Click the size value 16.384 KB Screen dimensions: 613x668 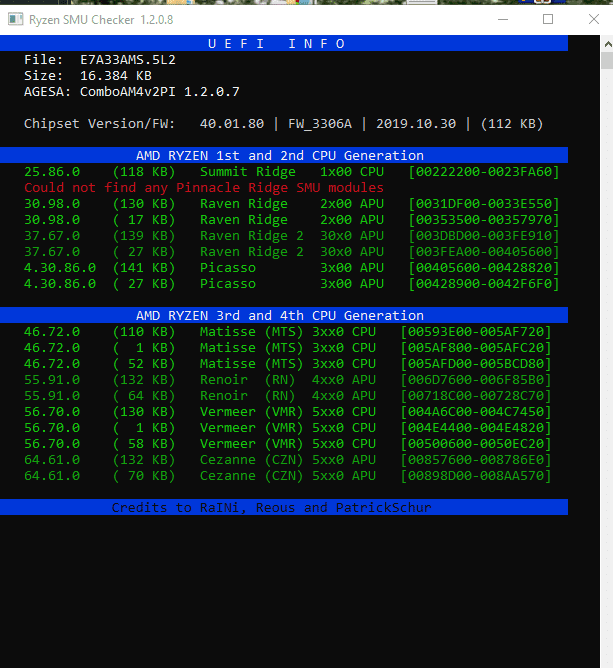pyautogui.click(x=116, y=76)
